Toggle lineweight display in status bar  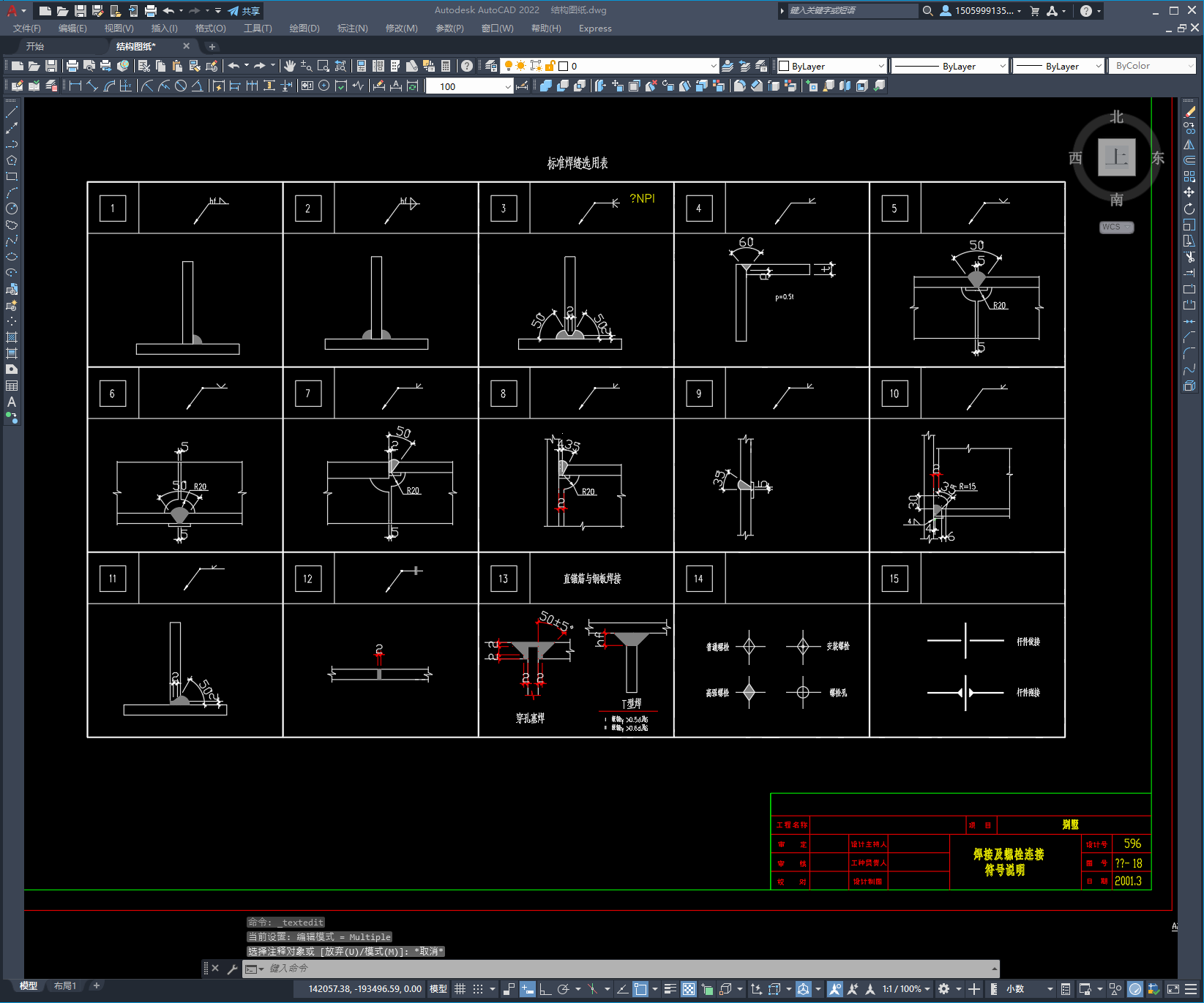670,989
